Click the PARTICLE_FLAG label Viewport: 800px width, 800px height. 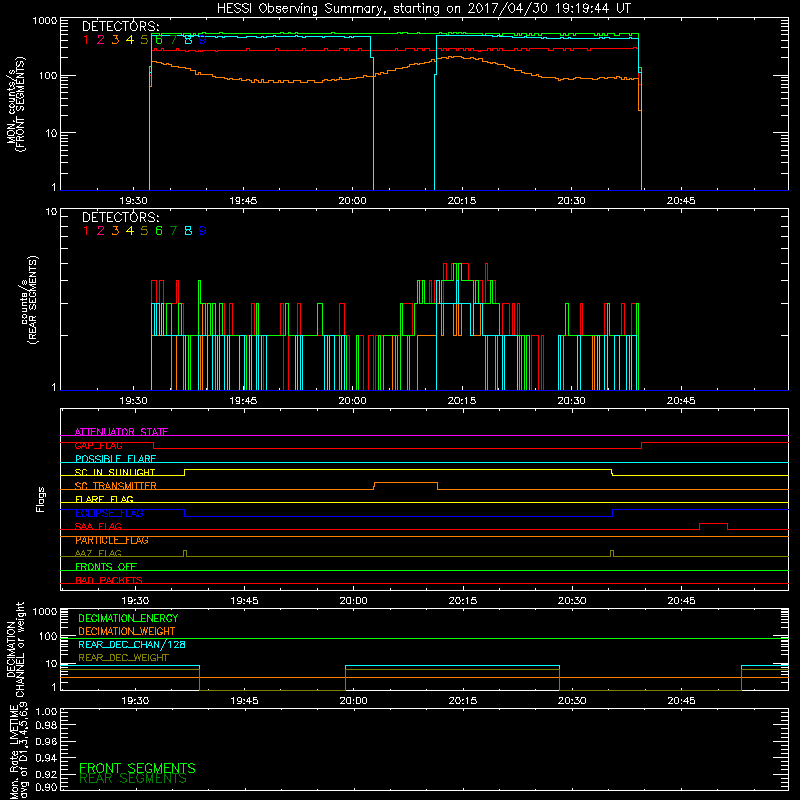(112, 540)
